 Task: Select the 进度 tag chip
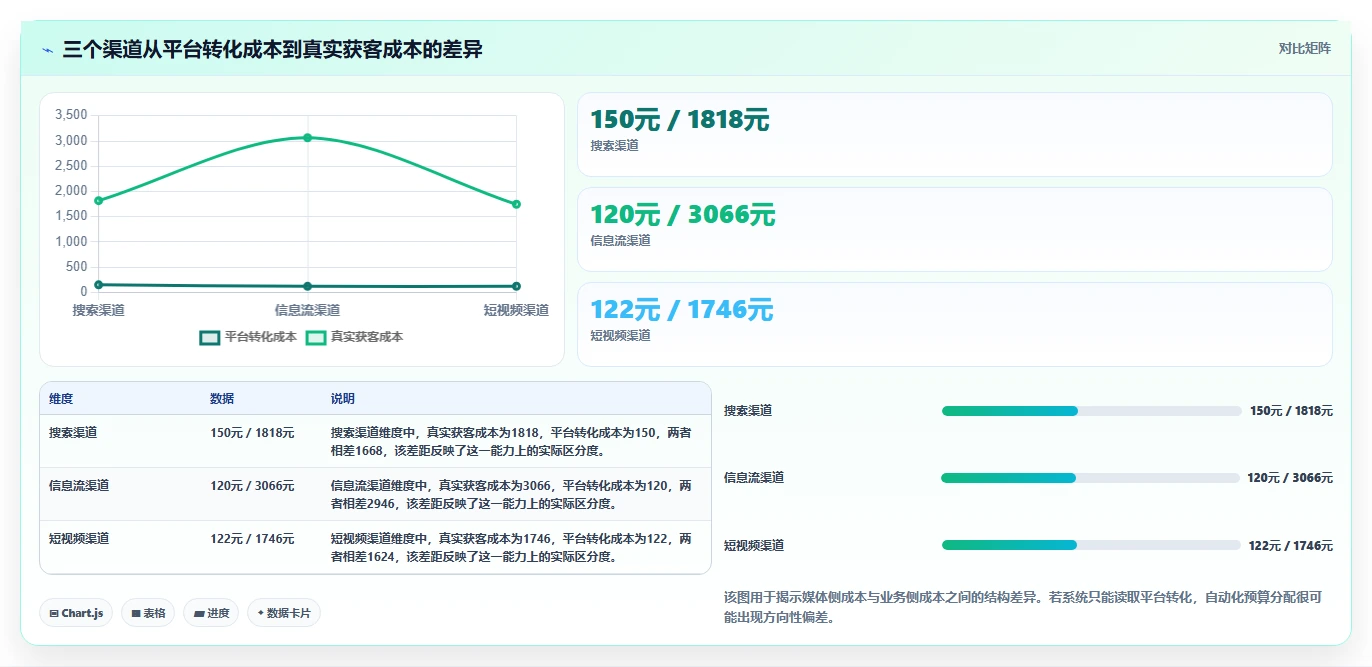point(211,613)
